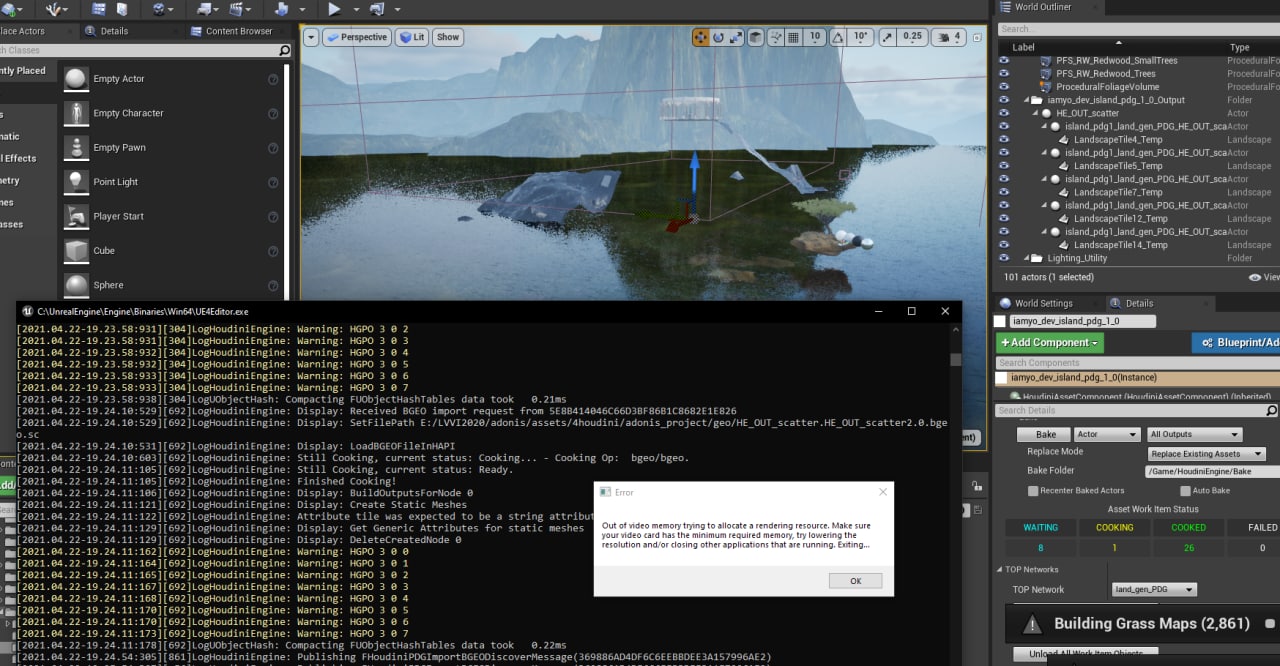1280x666 pixels.
Task: Hide HE_OUT_scatter using its eye icon
Action: point(1005,113)
